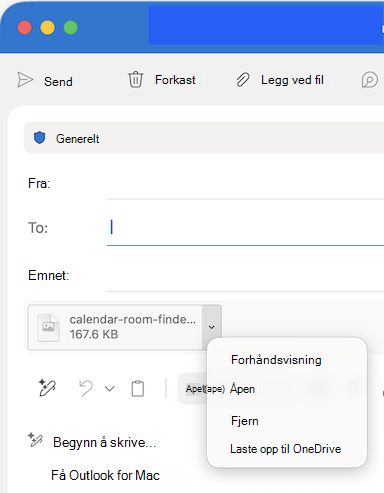Click the Emnet subject field
The image size is (384, 493).
pos(245,276)
